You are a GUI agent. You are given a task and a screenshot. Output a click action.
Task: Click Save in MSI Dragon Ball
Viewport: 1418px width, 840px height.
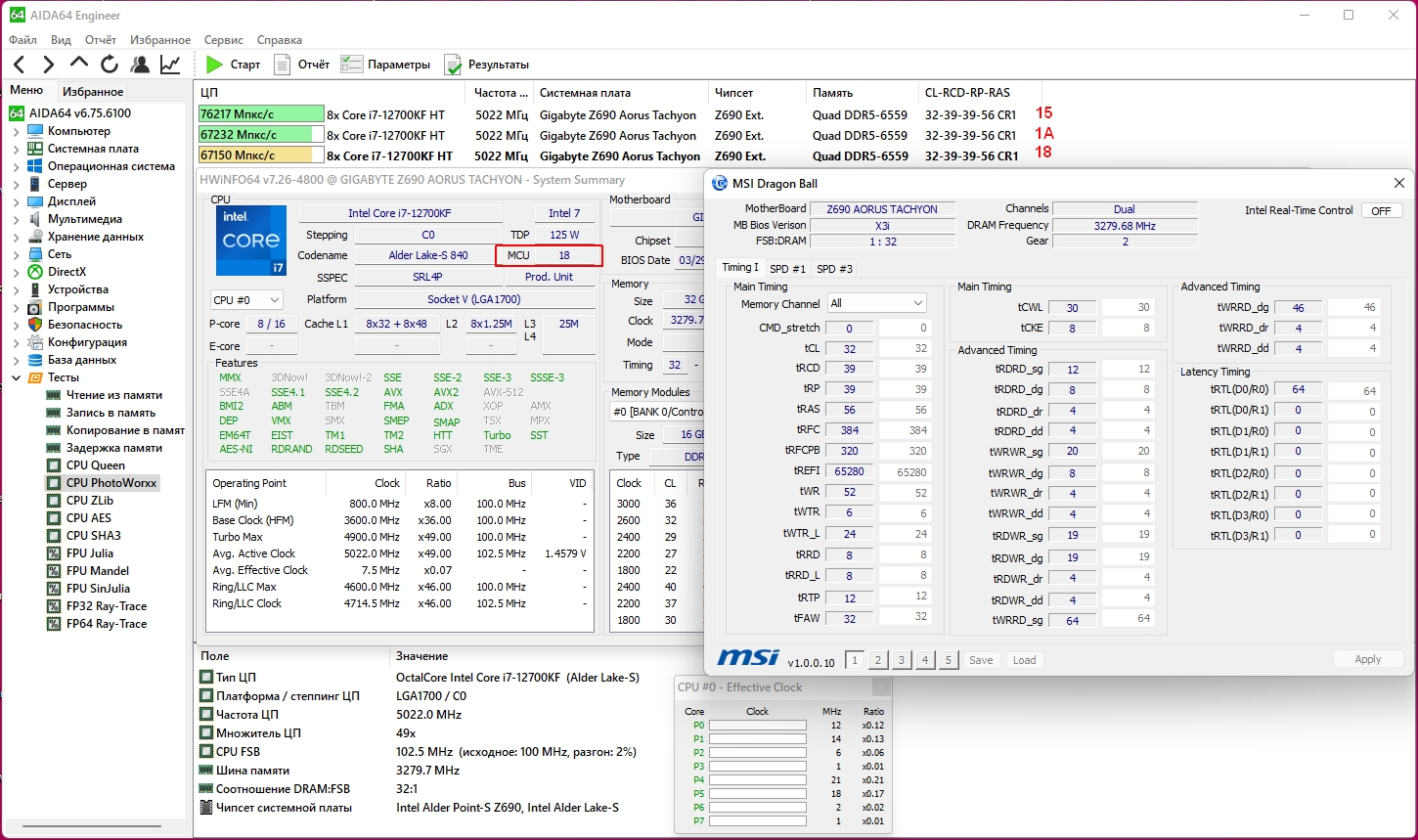[x=981, y=660]
